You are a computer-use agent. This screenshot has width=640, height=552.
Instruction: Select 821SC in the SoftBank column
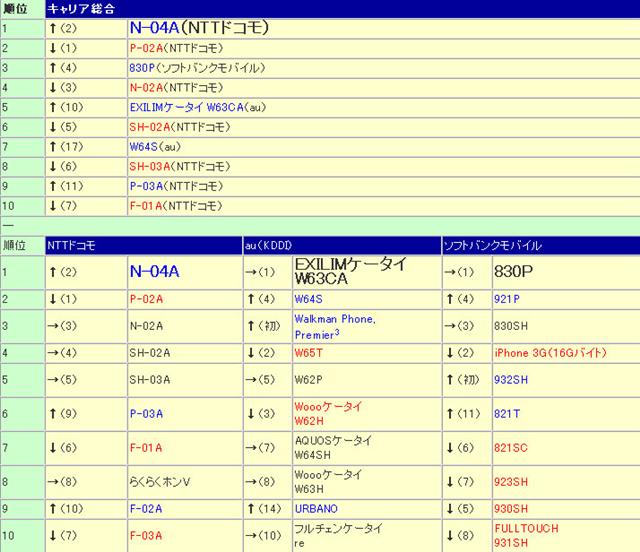coord(511,448)
